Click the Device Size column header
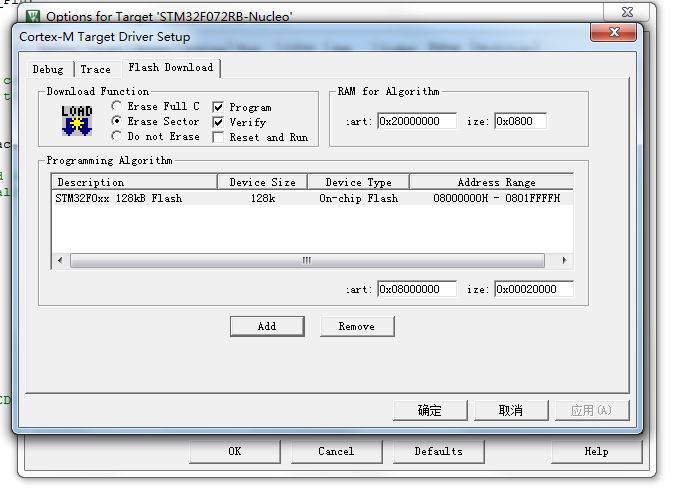This screenshot has width=679, height=489. (262, 182)
